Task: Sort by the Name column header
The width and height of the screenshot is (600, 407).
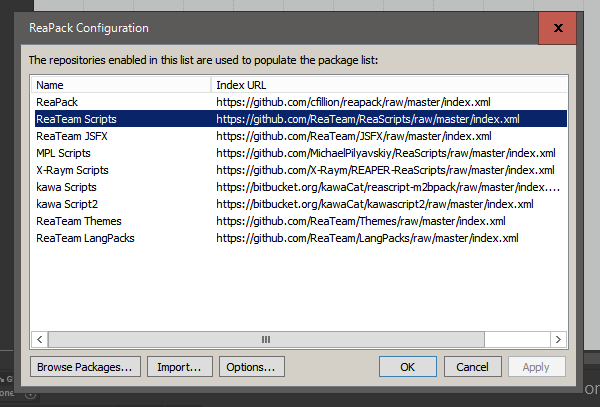Action: 121,85
